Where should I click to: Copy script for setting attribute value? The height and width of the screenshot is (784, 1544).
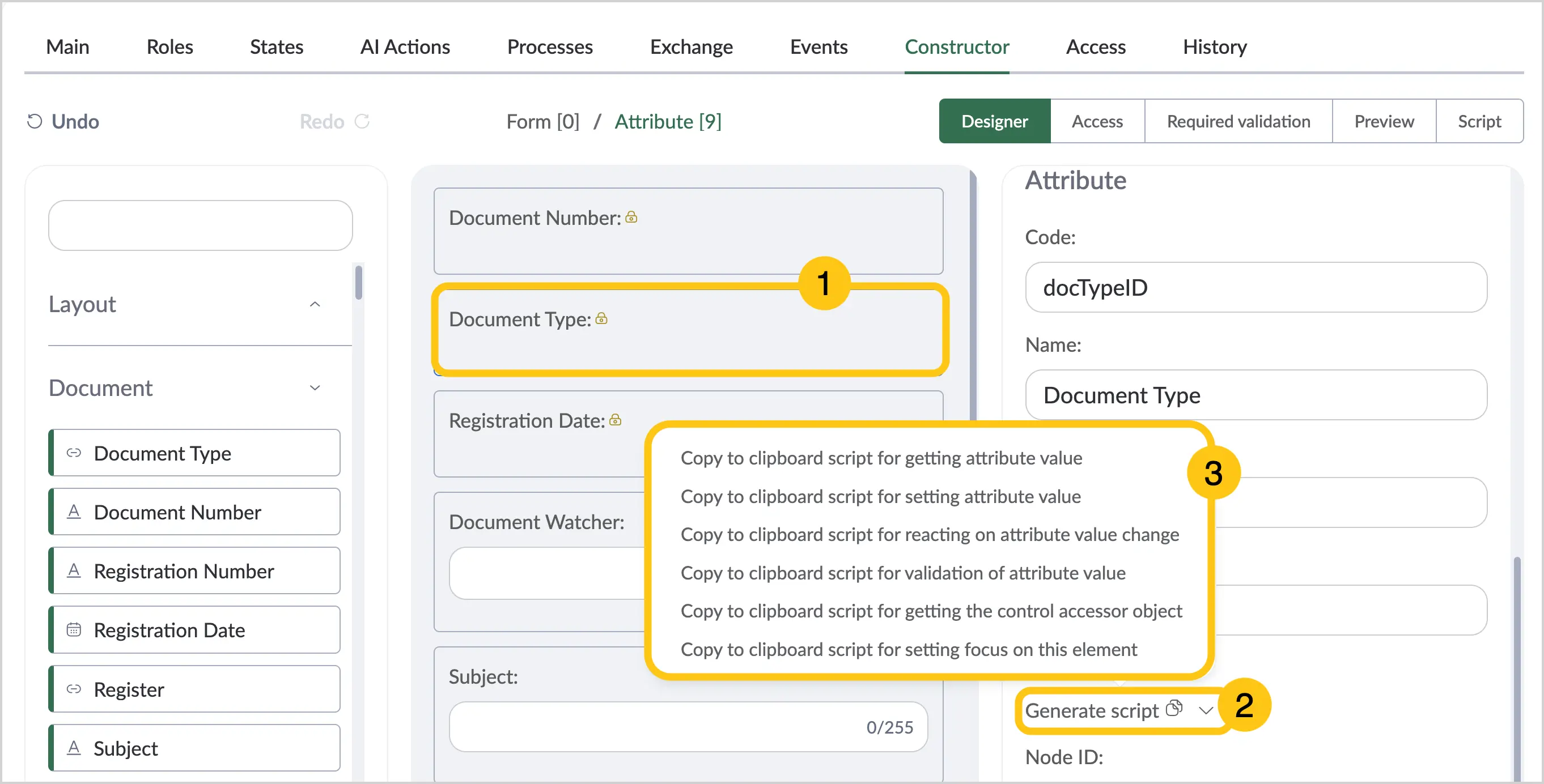pos(880,496)
